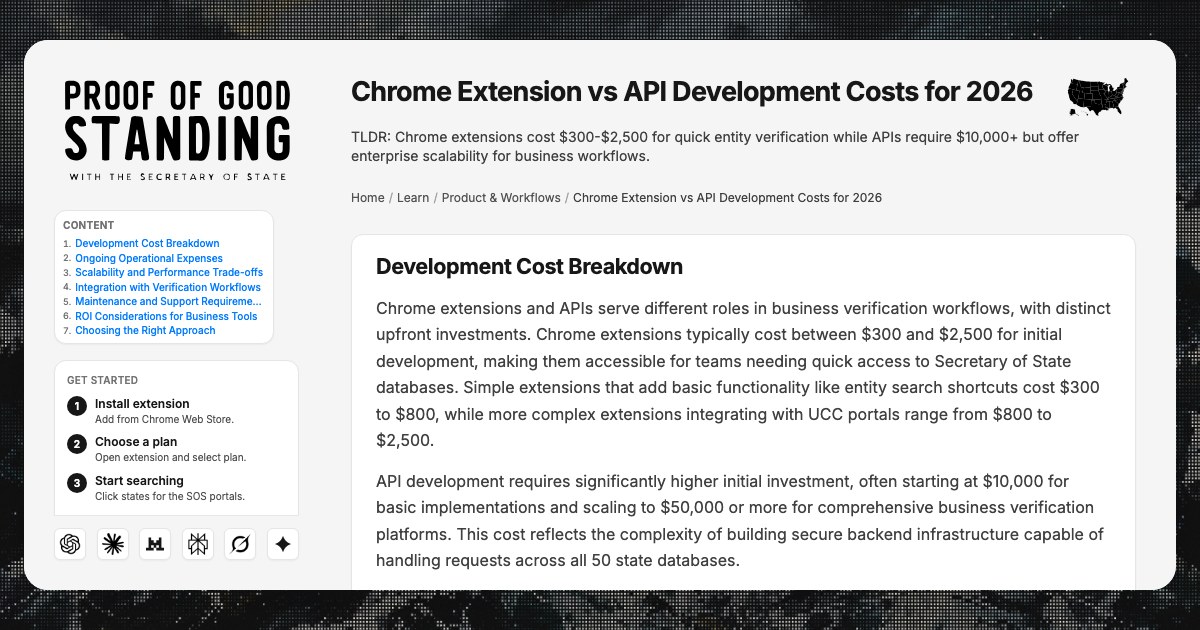Viewport: 1200px width, 630px height.
Task: Click the Perplexity icon button
Action: point(198,544)
